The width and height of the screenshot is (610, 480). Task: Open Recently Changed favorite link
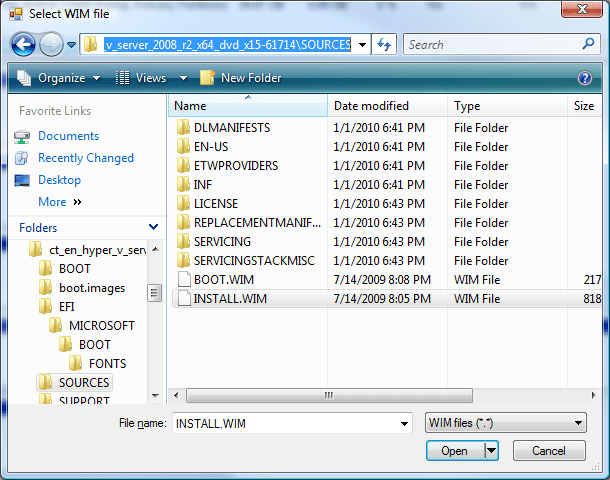pyautogui.click(x=85, y=158)
